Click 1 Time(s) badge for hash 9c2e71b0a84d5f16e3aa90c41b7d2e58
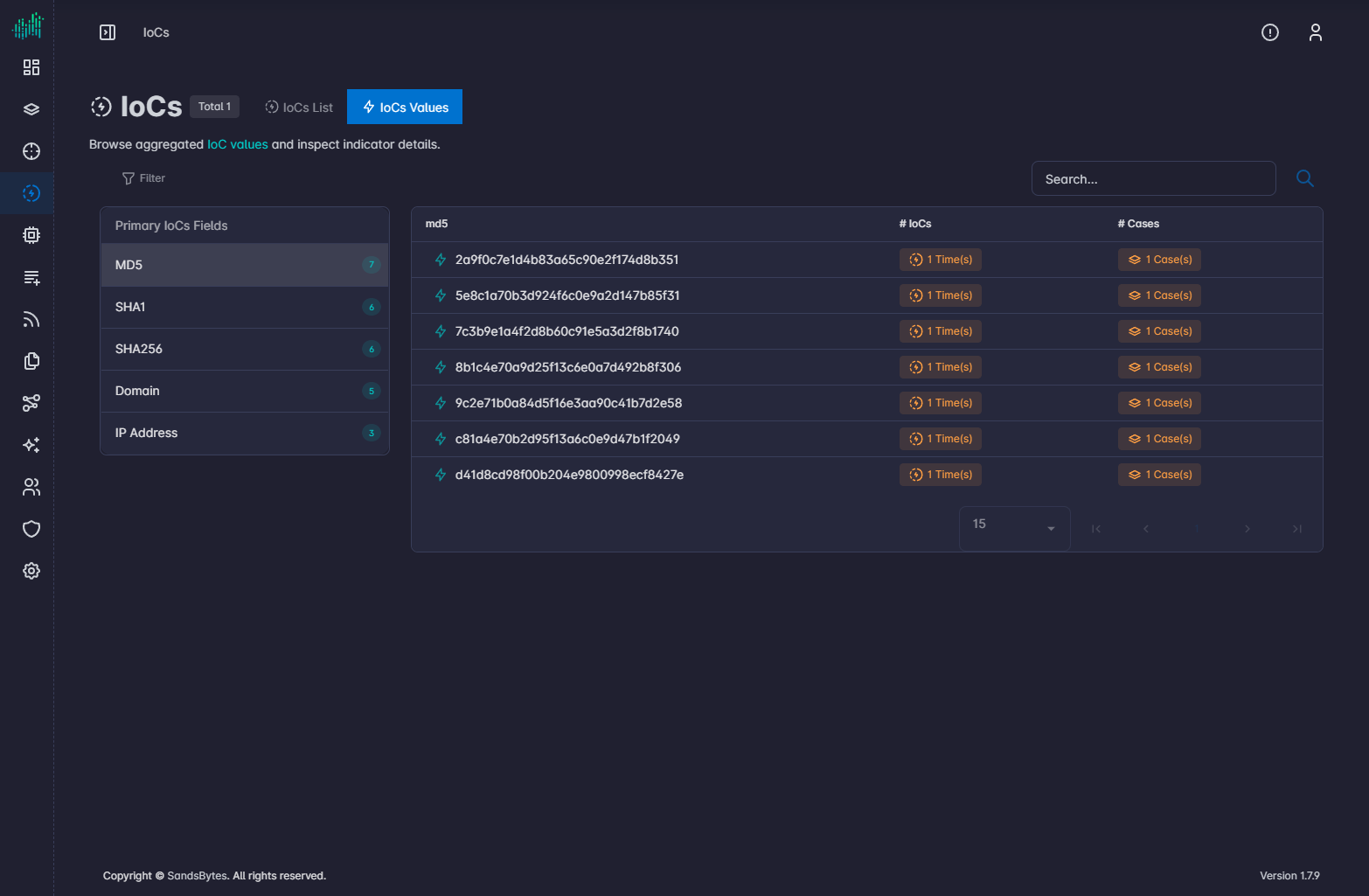Image resolution: width=1369 pixels, height=896 pixels. (x=941, y=403)
